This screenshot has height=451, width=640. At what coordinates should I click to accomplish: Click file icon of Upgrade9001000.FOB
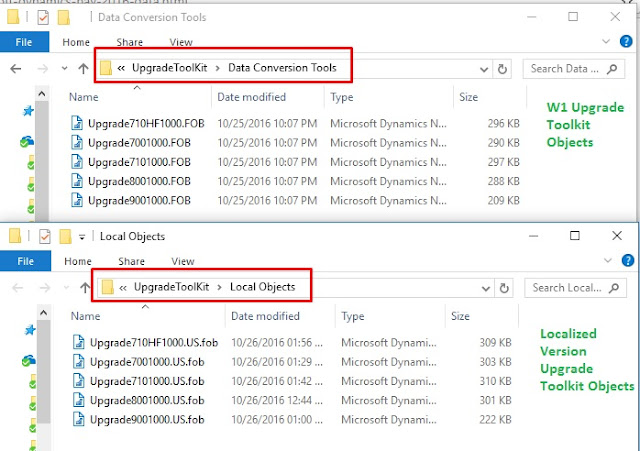click(77, 200)
